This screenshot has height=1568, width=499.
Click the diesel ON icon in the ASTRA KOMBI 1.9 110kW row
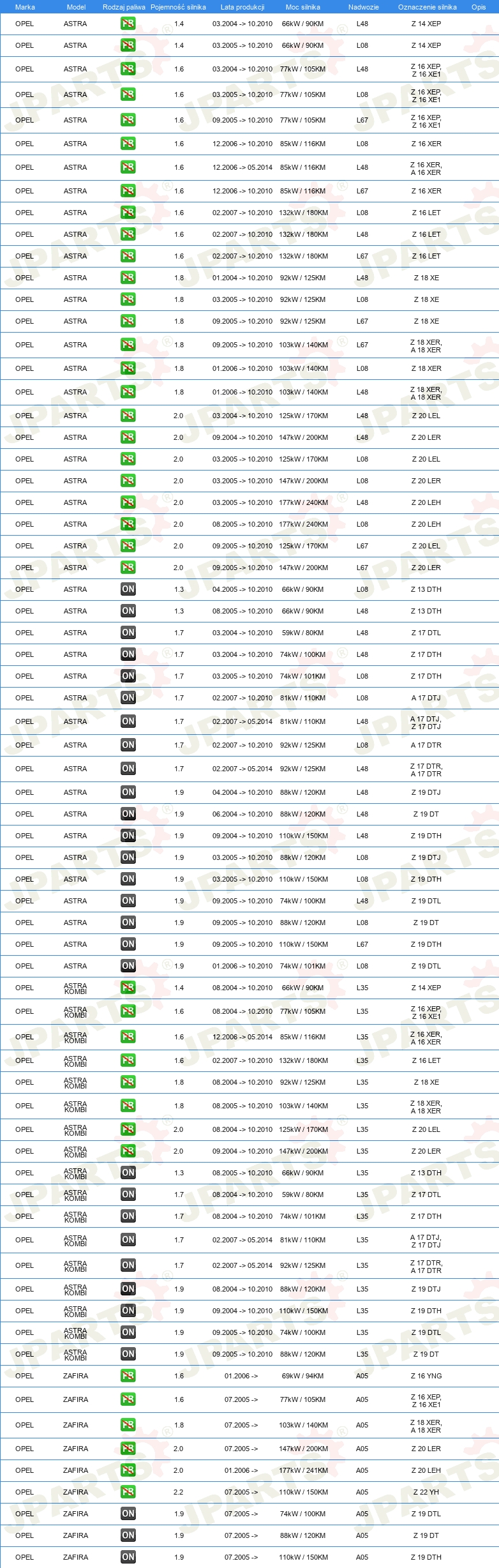click(x=128, y=1311)
